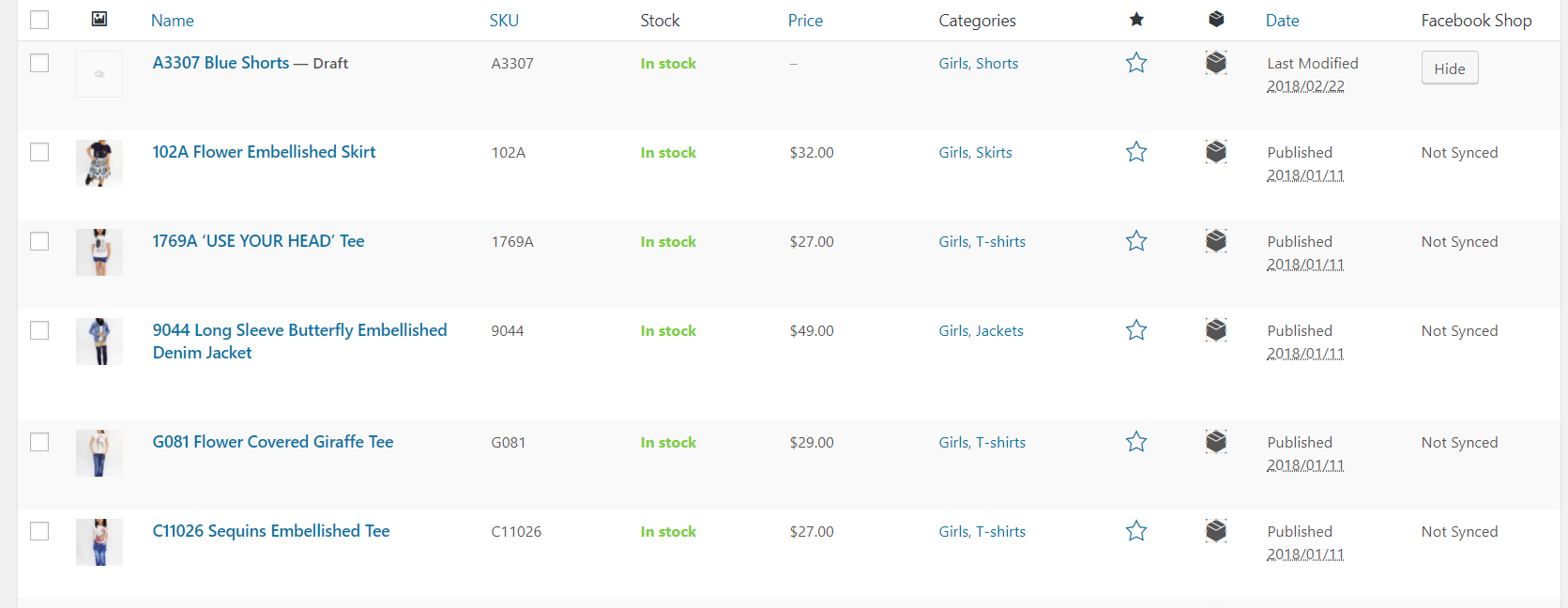
Task: Sort by the Featured star column header
Action: 1136,20
